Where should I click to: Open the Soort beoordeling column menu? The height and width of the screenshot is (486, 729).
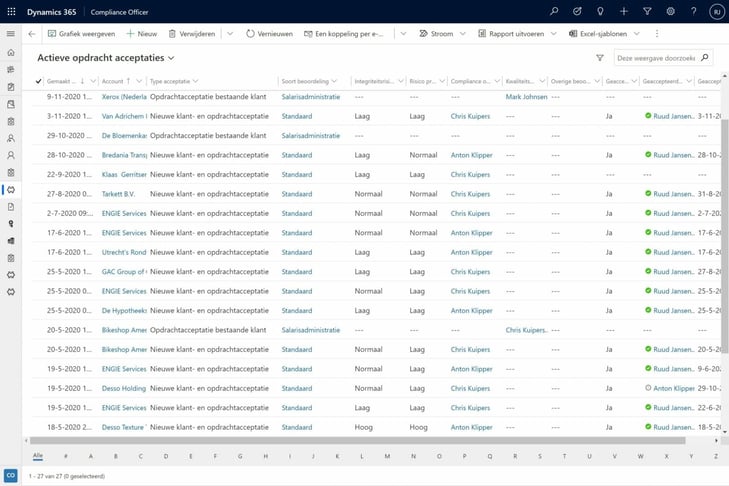tap(334, 81)
